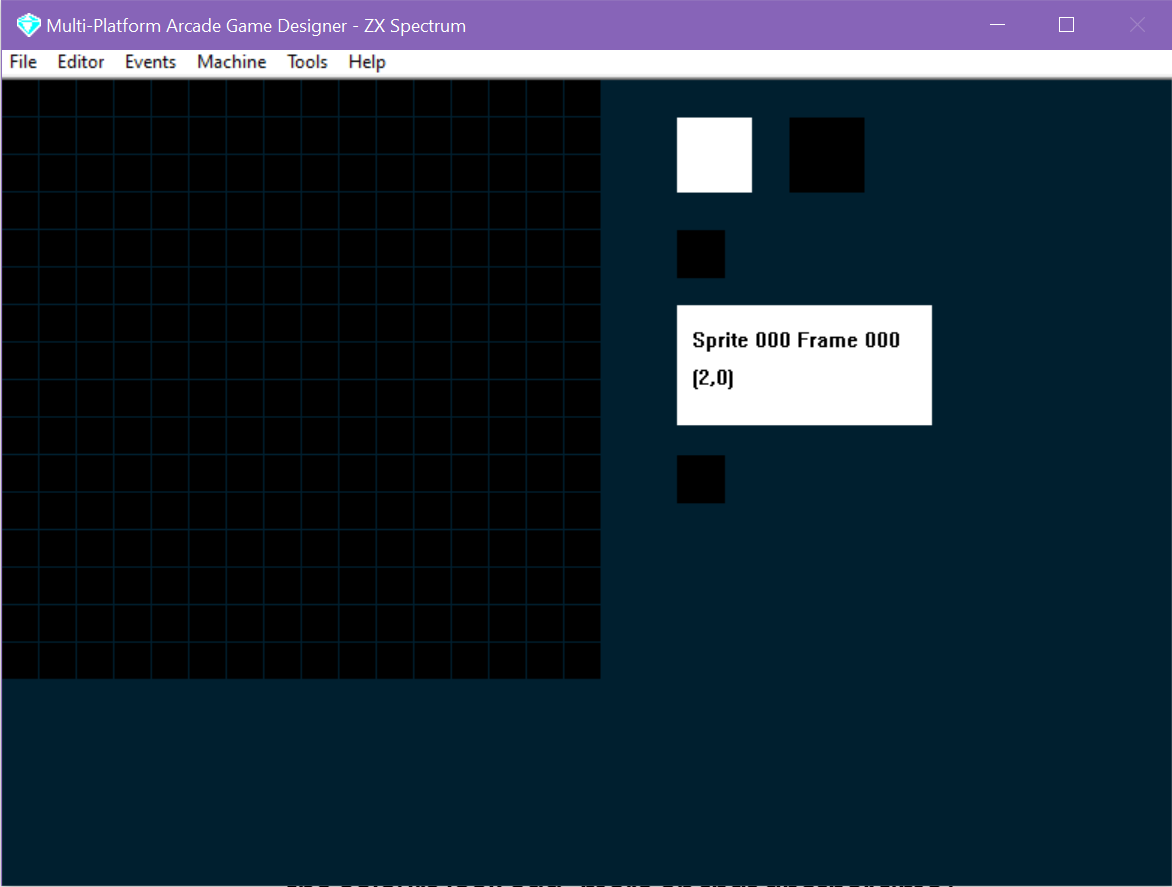
Task: Close the Arcade Game Designer window
Action: (x=1137, y=25)
